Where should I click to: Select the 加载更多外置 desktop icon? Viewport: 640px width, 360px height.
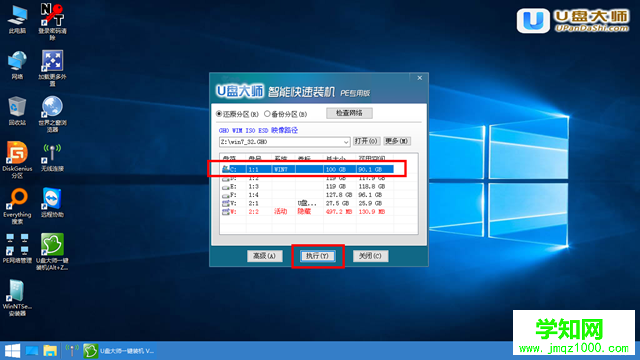[52, 68]
